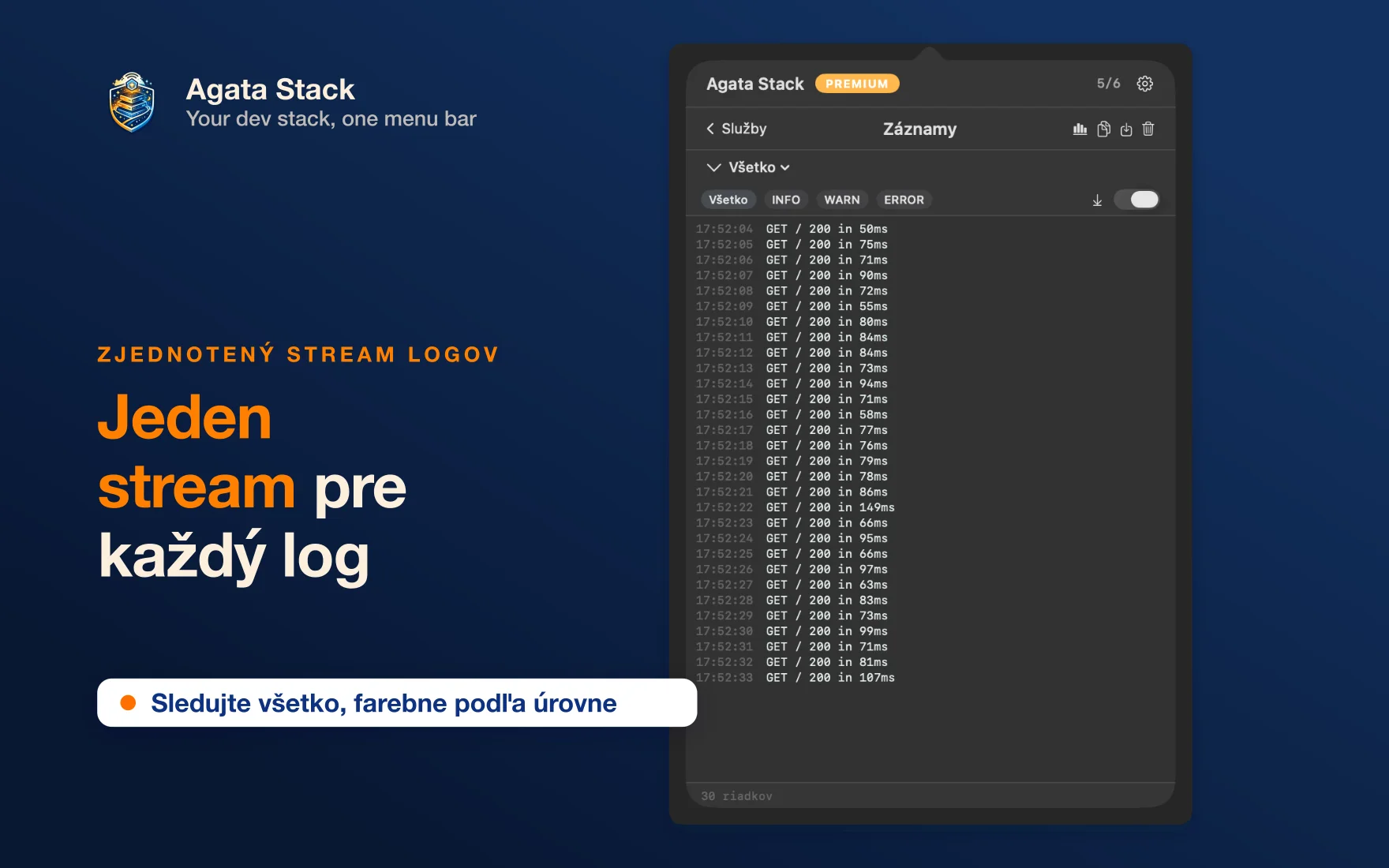1389x868 pixels.
Task: Open settings with the gear icon
Action: pos(1144,84)
